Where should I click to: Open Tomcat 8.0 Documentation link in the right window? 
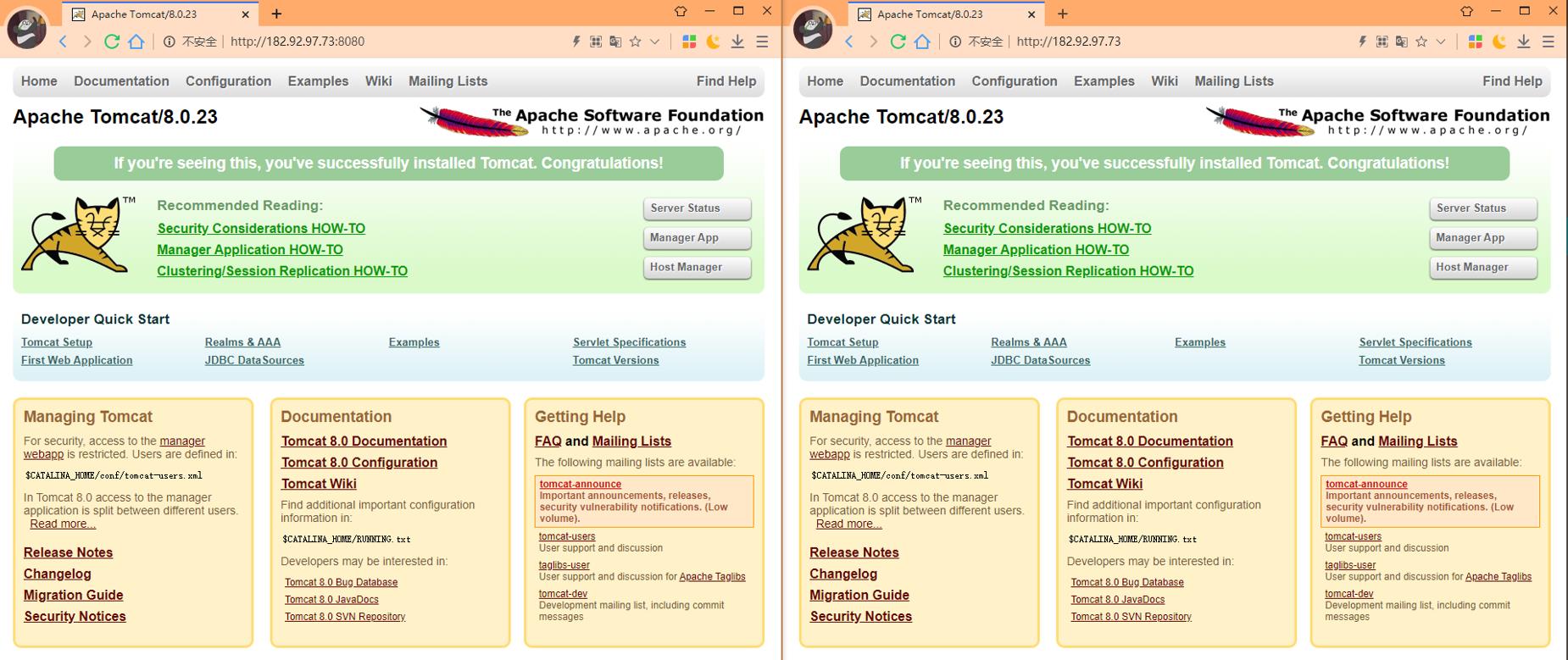(1150, 441)
